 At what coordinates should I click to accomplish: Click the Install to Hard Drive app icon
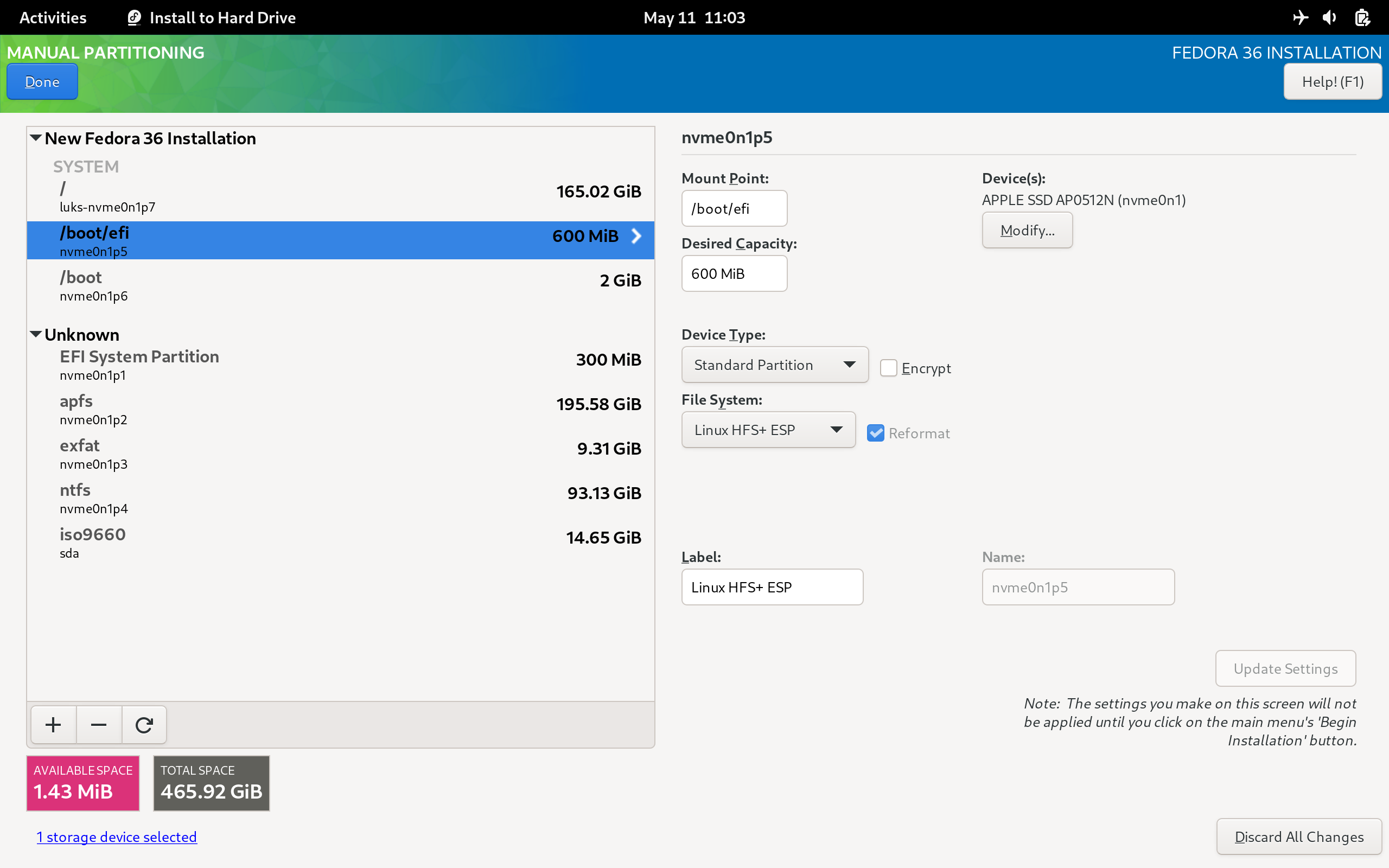[135, 17]
